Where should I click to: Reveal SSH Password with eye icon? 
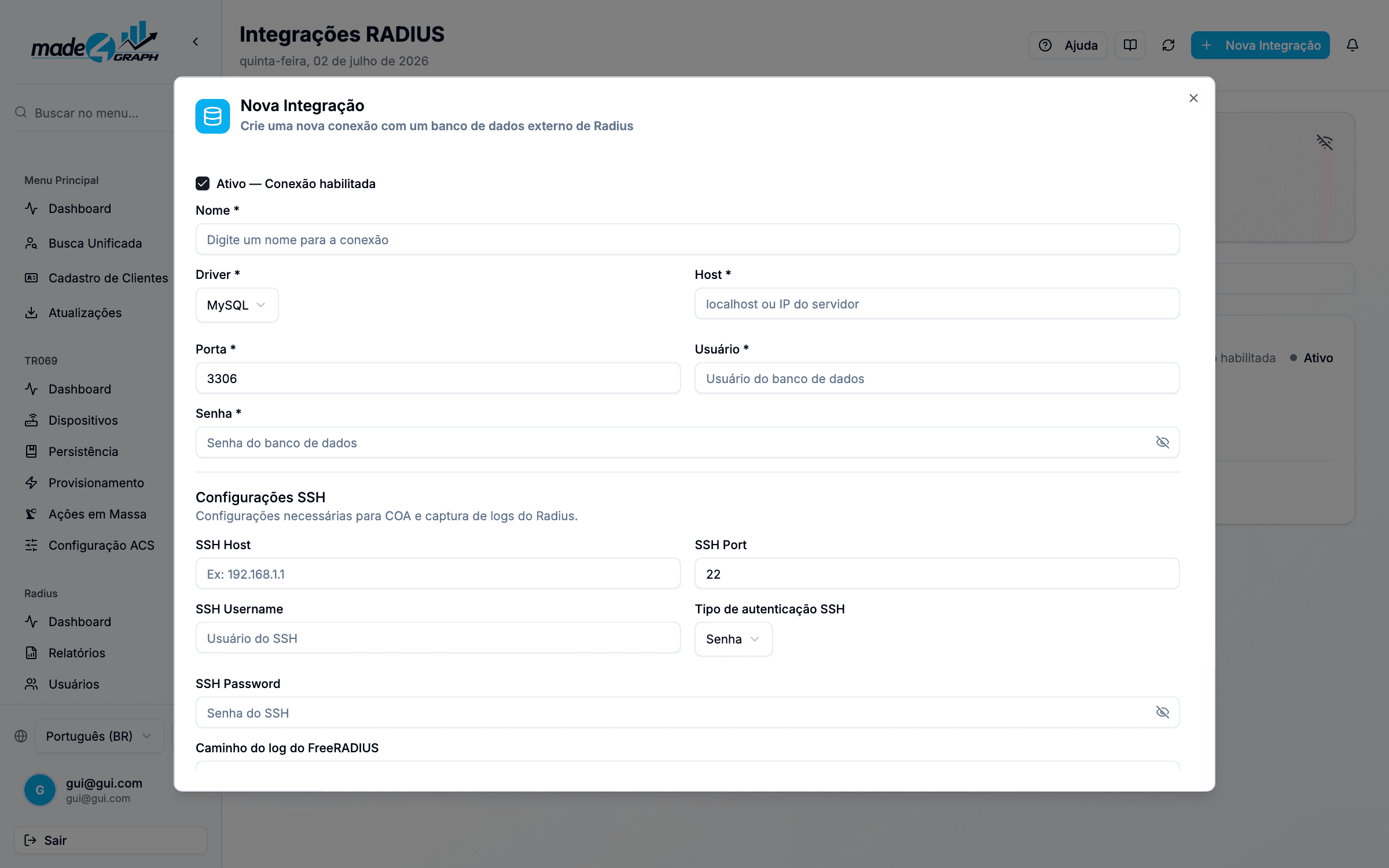click(x=1162, y=712)
